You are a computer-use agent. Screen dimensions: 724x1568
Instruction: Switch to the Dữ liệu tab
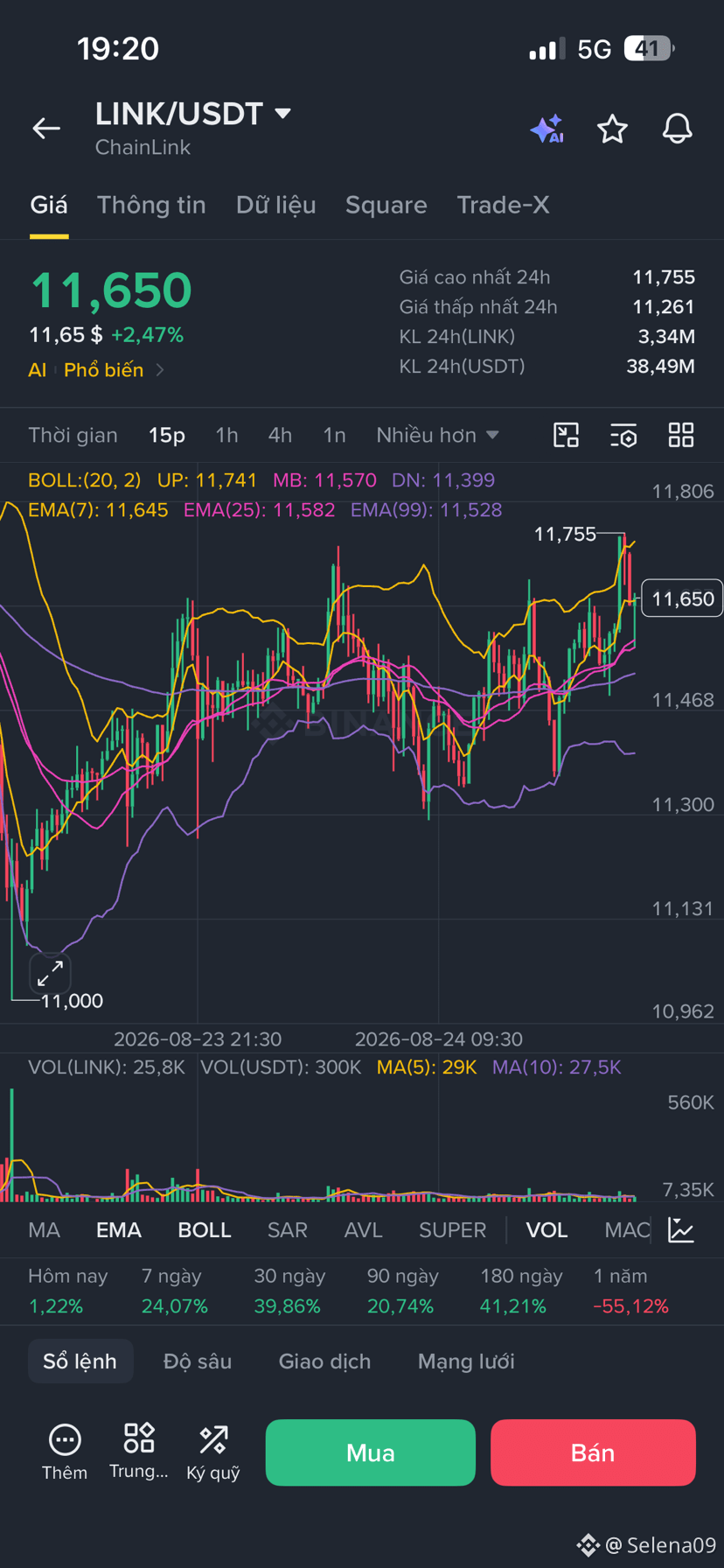[275, 205]
